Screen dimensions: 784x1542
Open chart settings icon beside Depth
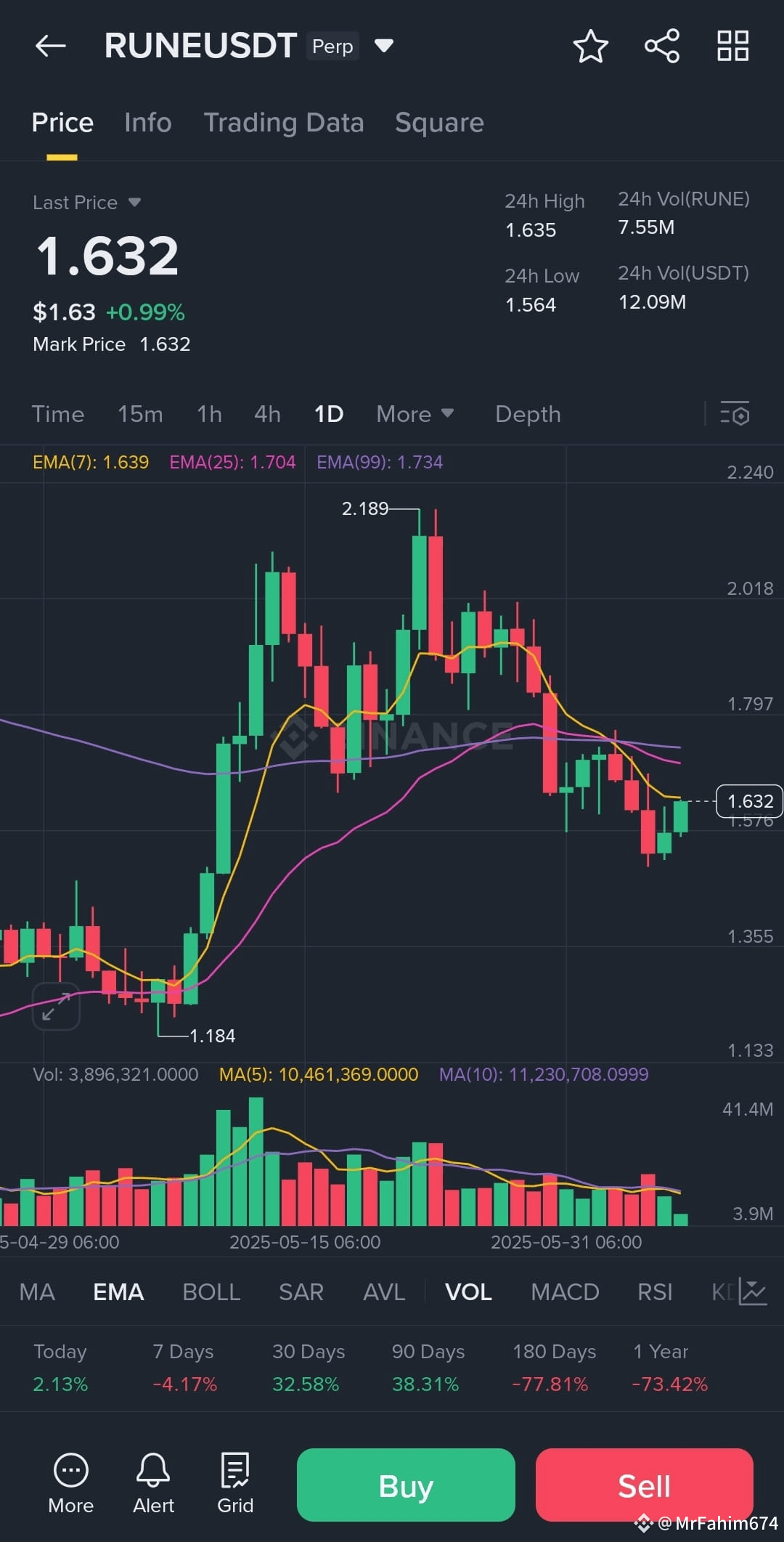[x=735, y=414]
